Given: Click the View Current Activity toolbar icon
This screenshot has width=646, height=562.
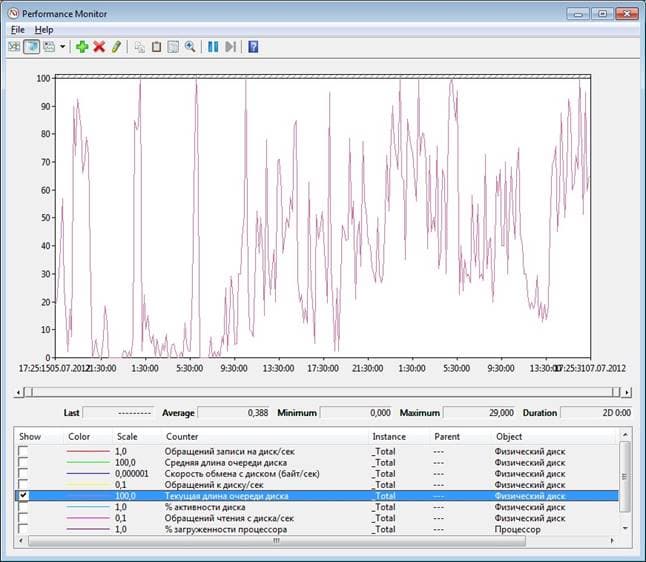Looking at the screenshot, I should coord(14,47).
